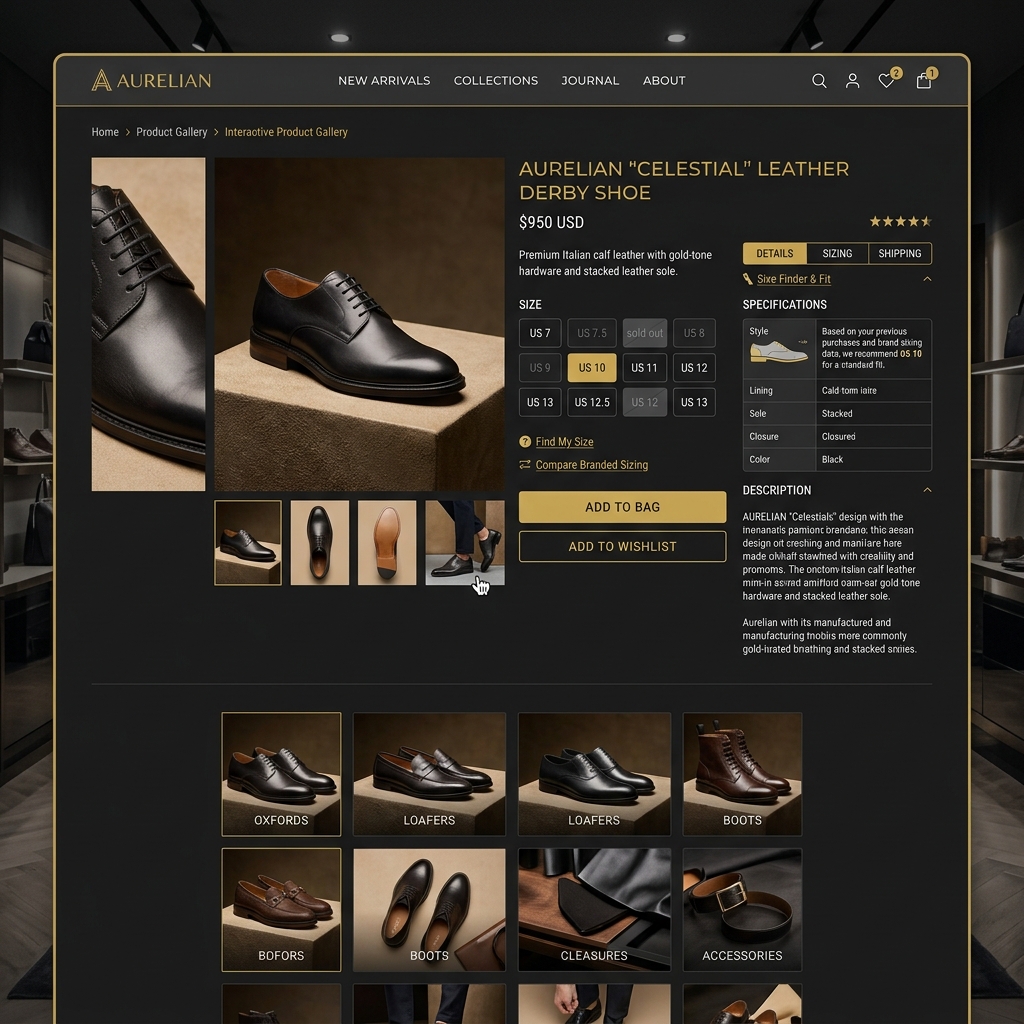This screenshot has width=1024, height=1024.
Task: Select the on-foot walking thumbnail
Action: tap(465, 543)
